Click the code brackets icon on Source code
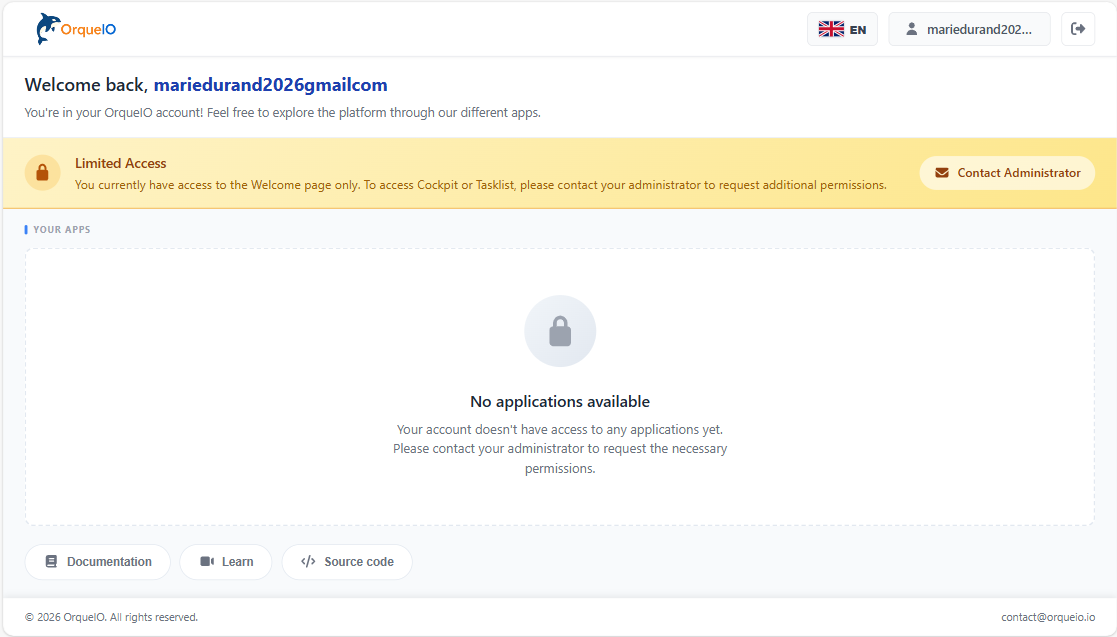The image size is (1117, 637). click(309, 561)
